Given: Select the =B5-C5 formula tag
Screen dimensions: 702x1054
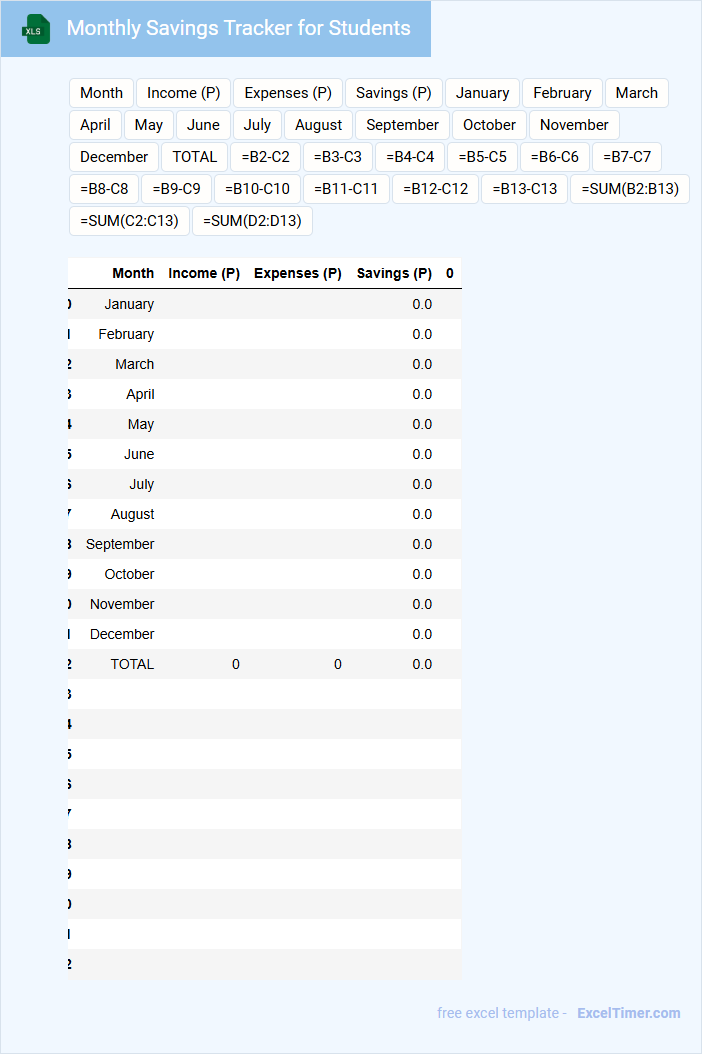Looking at the screenshot, I should click(482, 157).
